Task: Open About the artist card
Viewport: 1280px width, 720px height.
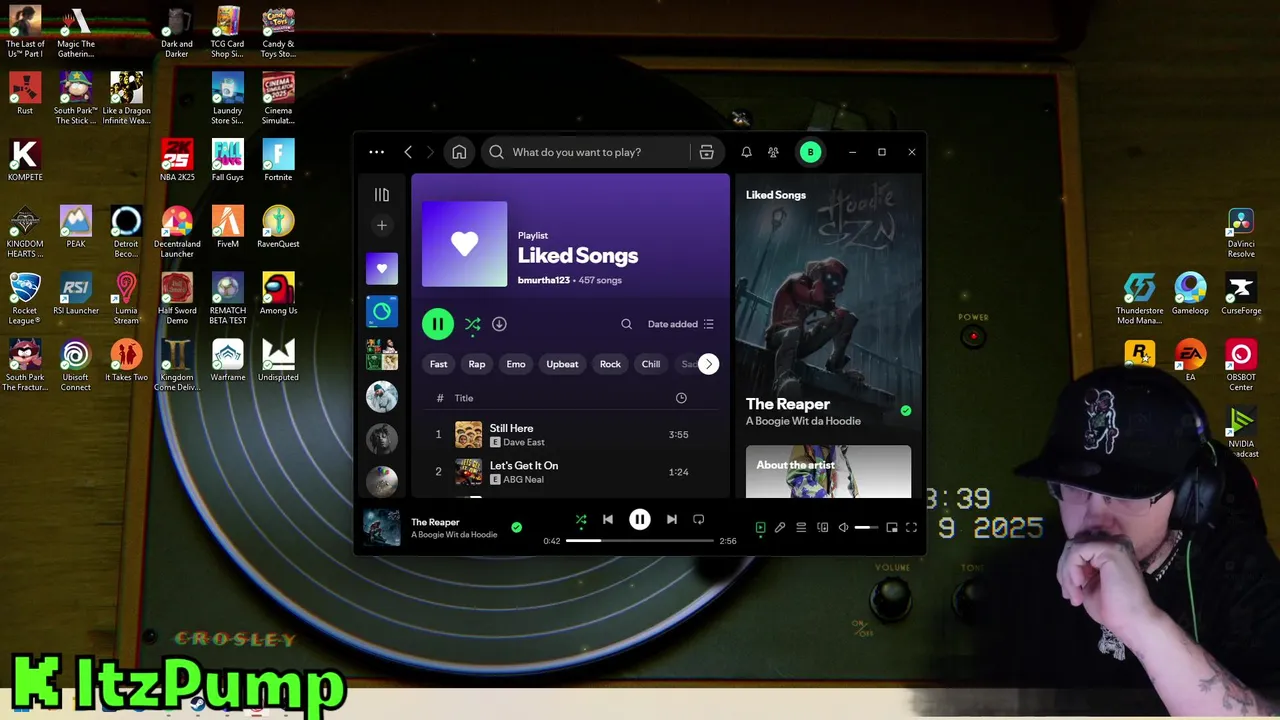Action: (828, 471)
